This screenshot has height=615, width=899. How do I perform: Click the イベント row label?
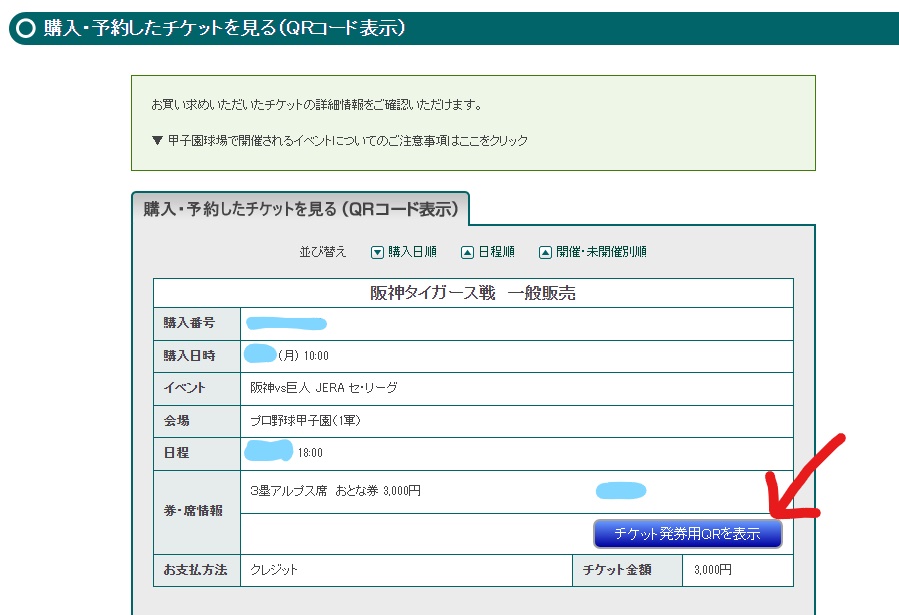tap(197, 388)
